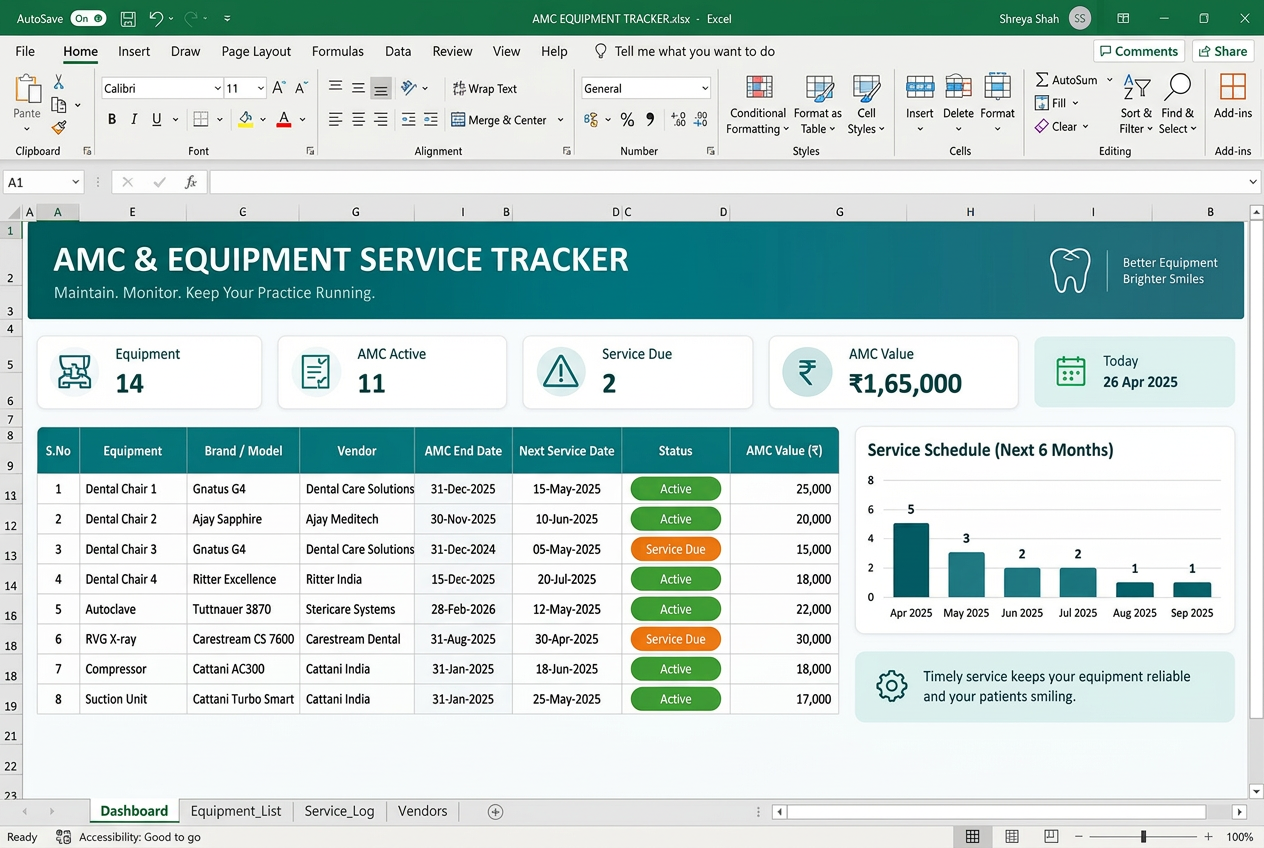Click the Percent Style icon
Image resolution: width=1264 pixels, height=848 pixels.
[x=627, y=120]
